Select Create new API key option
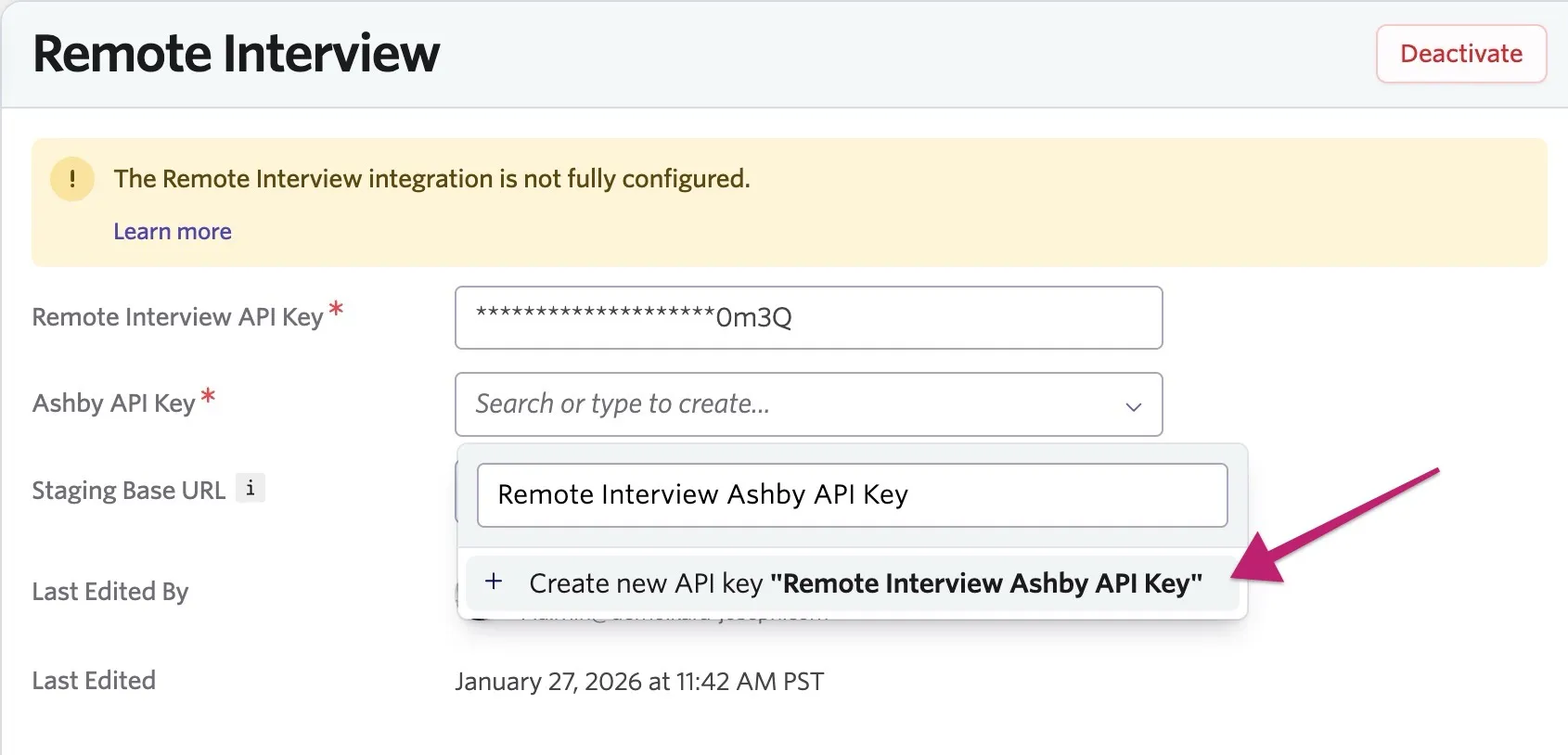 click(x=852, y=583)
